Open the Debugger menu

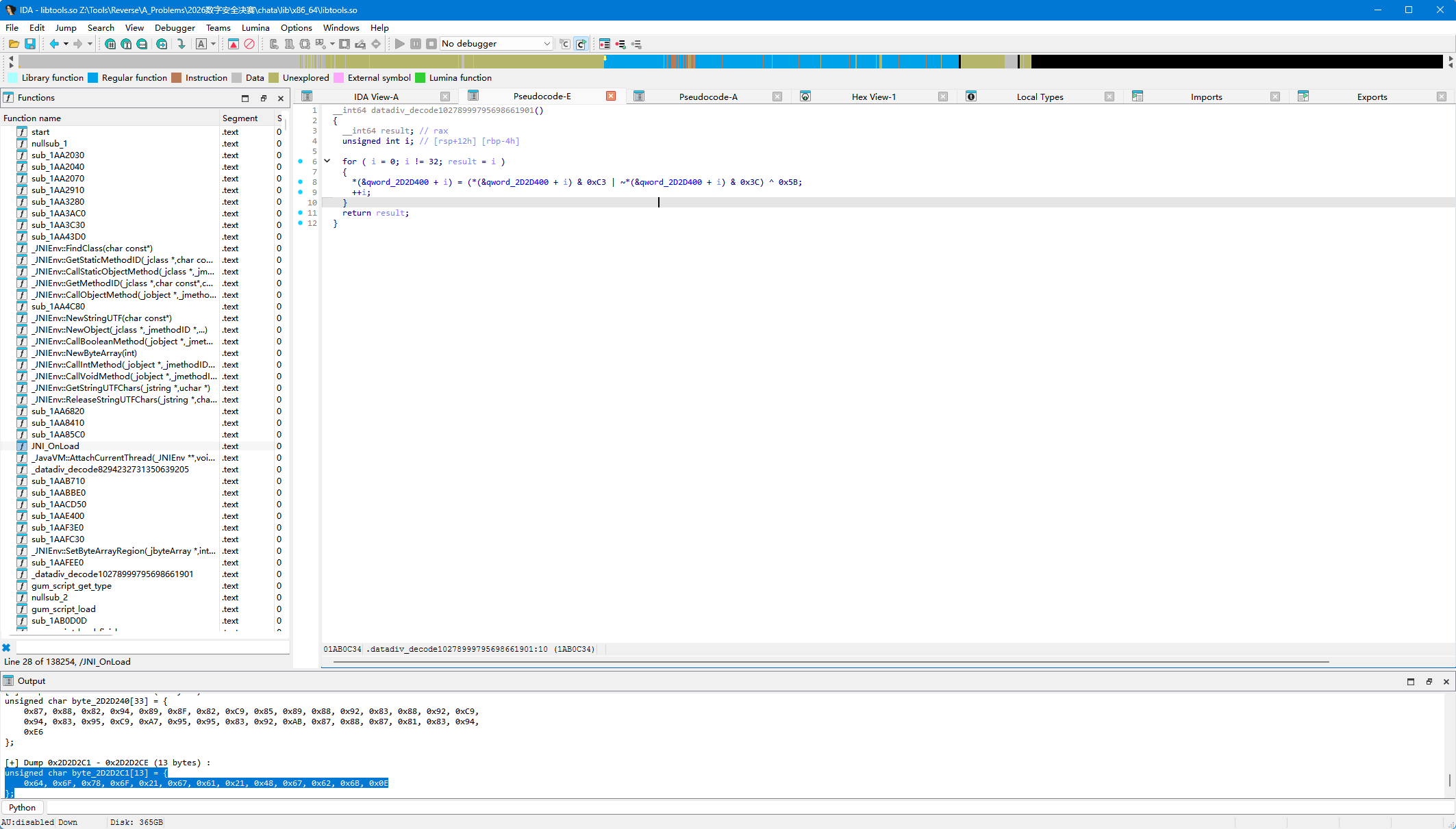click(x=175, y=28)
